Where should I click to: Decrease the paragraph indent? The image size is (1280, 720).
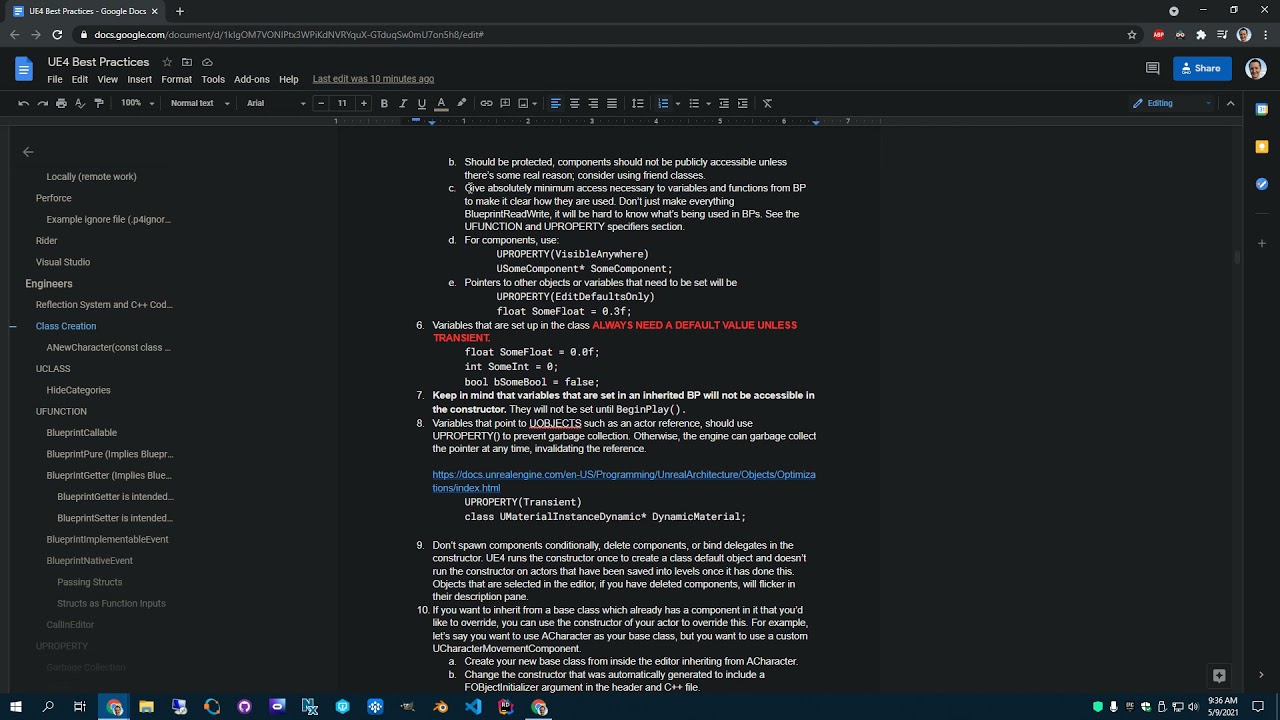724,103
